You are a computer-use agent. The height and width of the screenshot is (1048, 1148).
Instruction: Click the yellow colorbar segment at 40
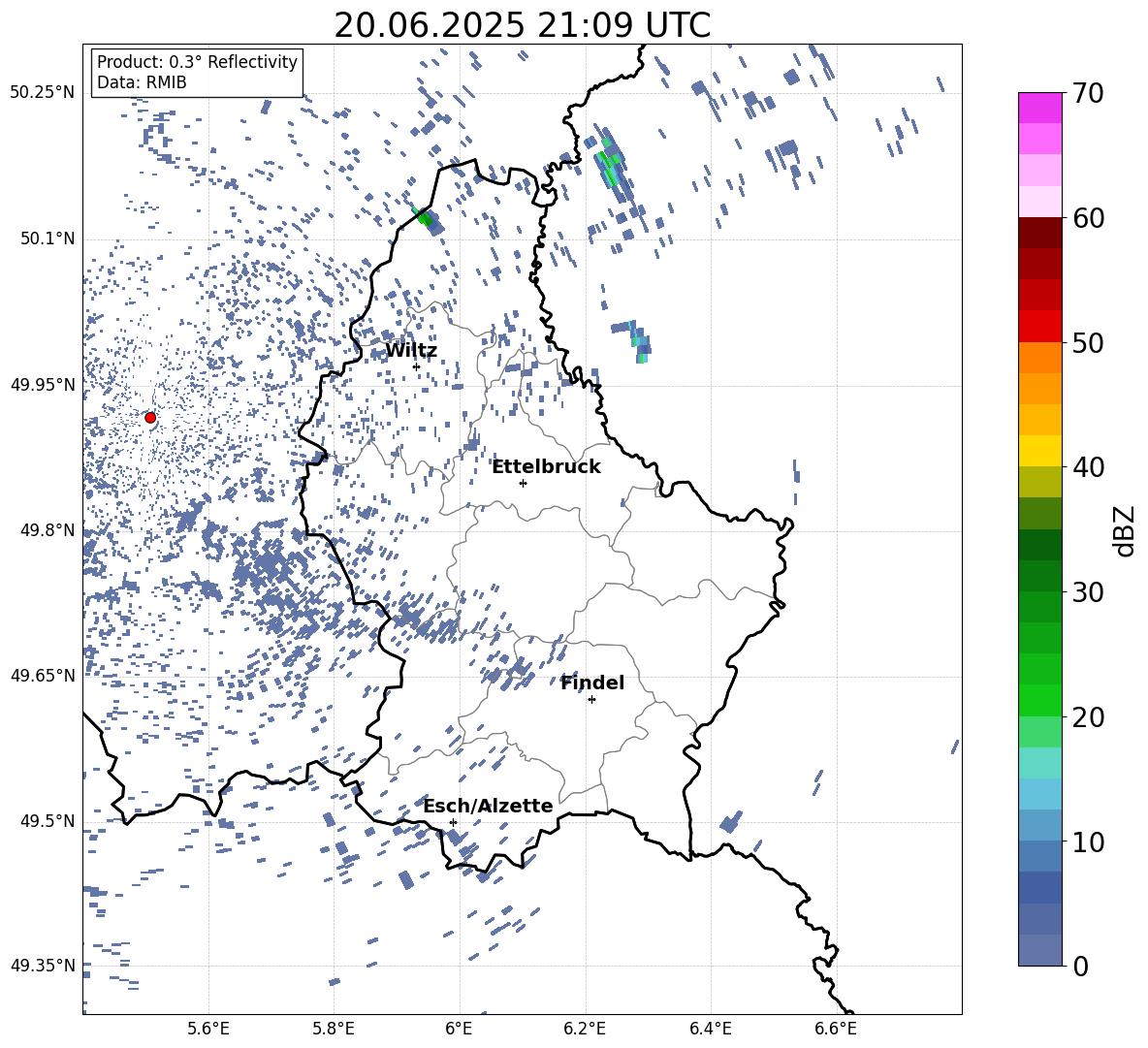coord(1039,451)
